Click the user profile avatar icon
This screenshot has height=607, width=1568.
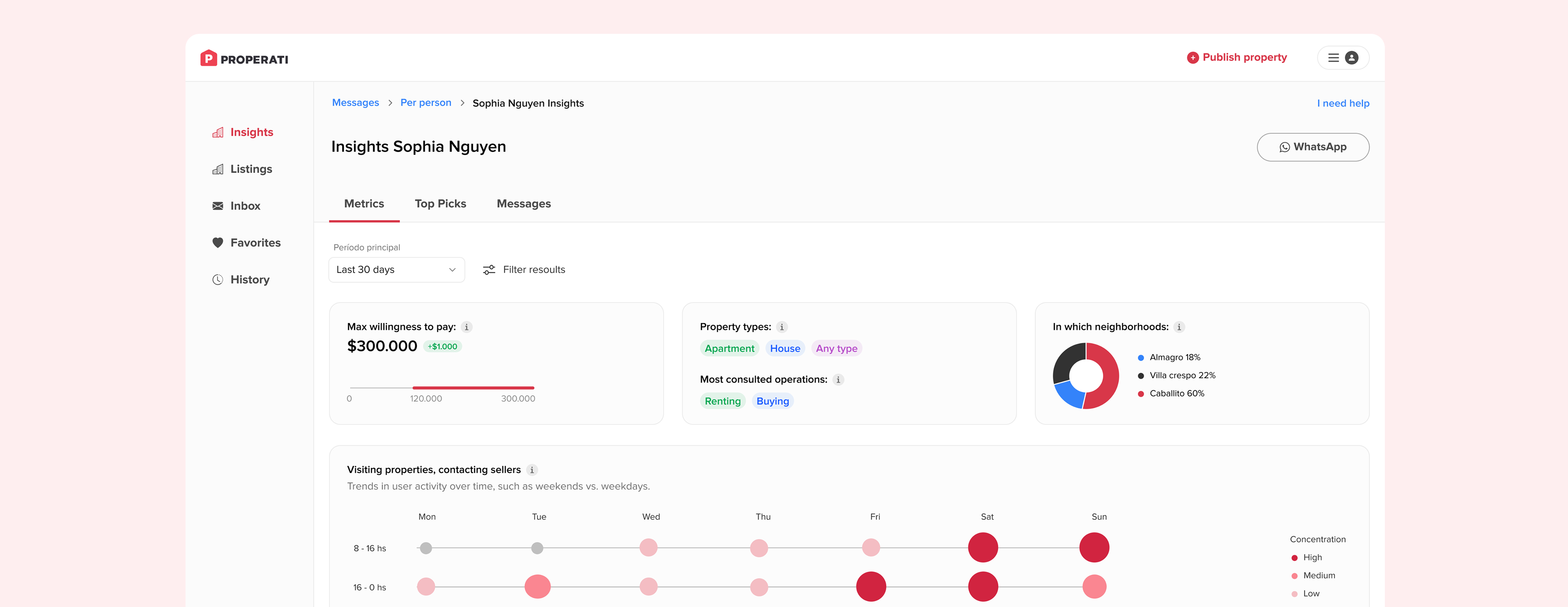[1351, 58]
